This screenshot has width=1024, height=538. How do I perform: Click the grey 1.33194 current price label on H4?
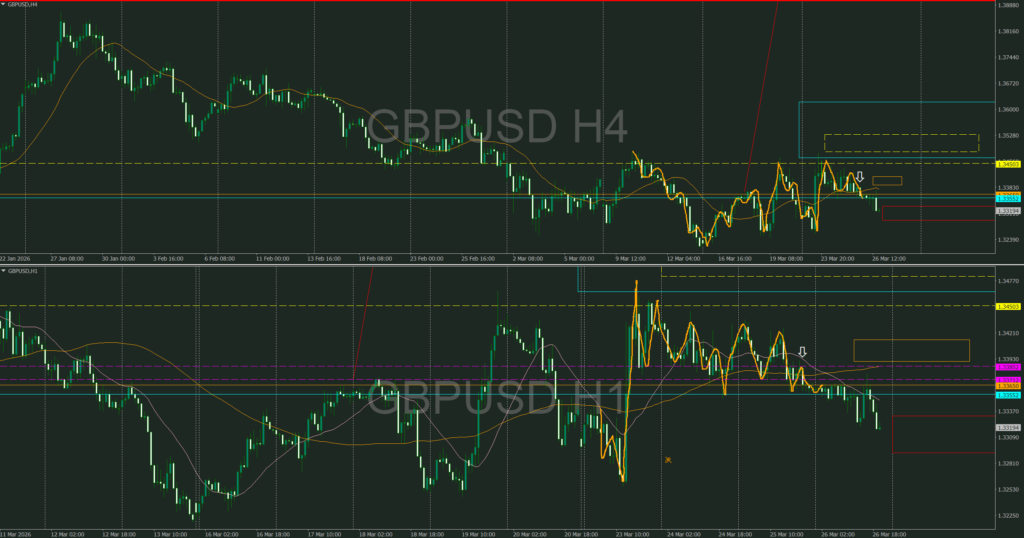(1008, 211)
